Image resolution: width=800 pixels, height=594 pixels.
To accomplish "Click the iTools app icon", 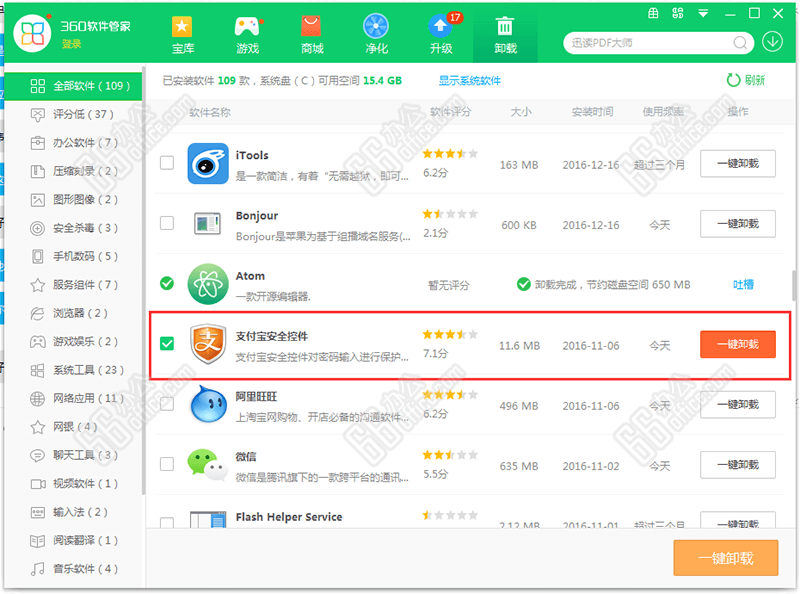I will [x=208, y=163].
